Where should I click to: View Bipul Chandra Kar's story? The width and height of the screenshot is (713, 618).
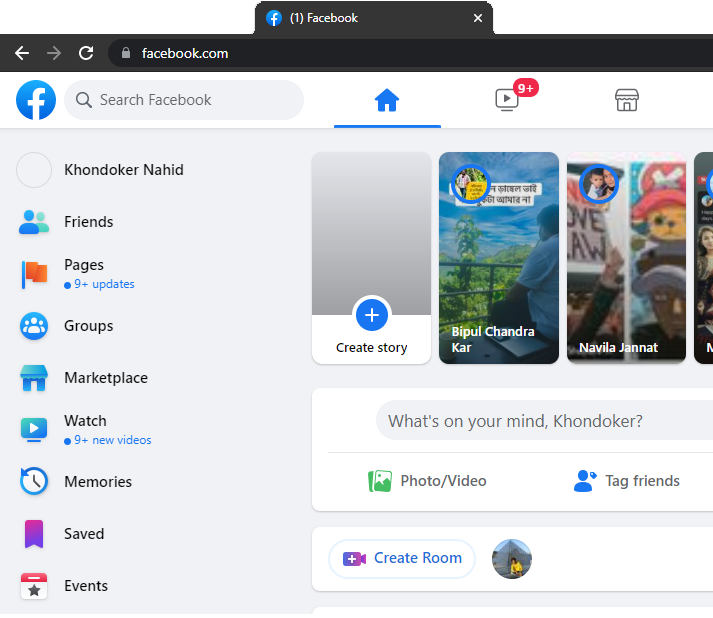point(499,258)
